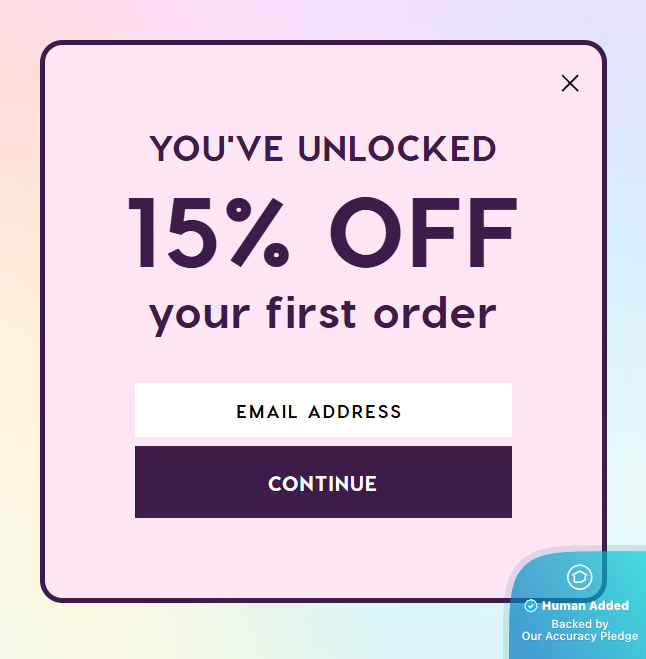Screen dimensions: 646x659
Task: Focus the Email Address field
Action: pos(323,410)
